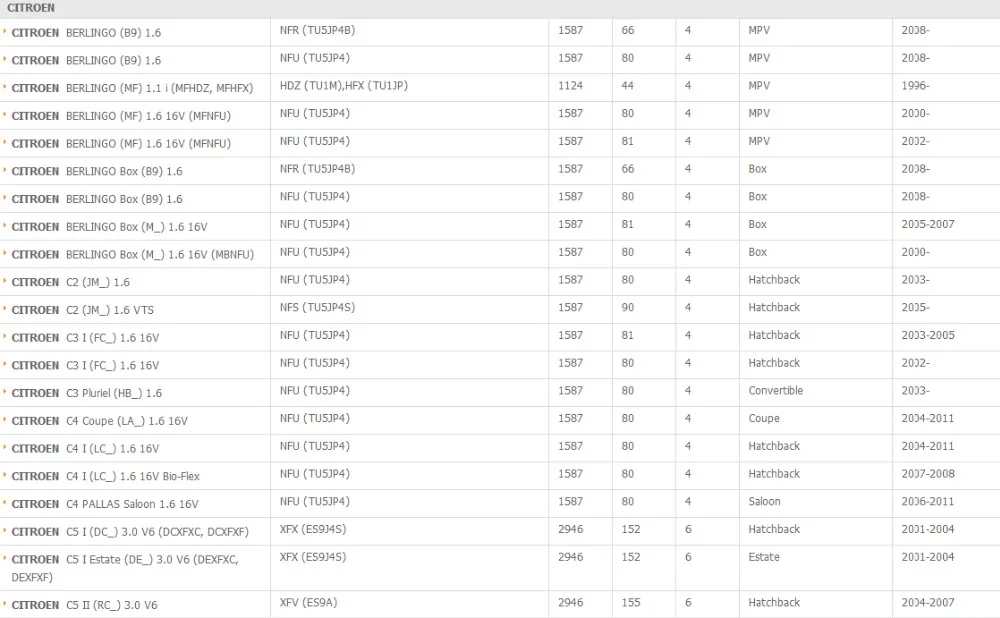Viewport: 1000px width, 618px height.
Task: Open CITROEN BERLINGO Box (M_) 1.6 16V (MBNFU)
Action: [x=133, y=254]
